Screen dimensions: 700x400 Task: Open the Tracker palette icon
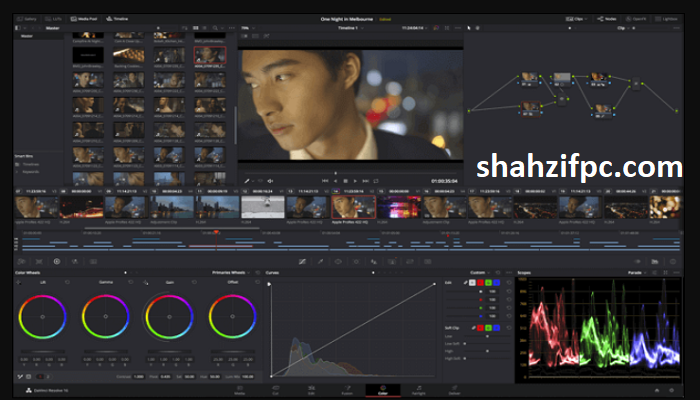click(356, 262)
